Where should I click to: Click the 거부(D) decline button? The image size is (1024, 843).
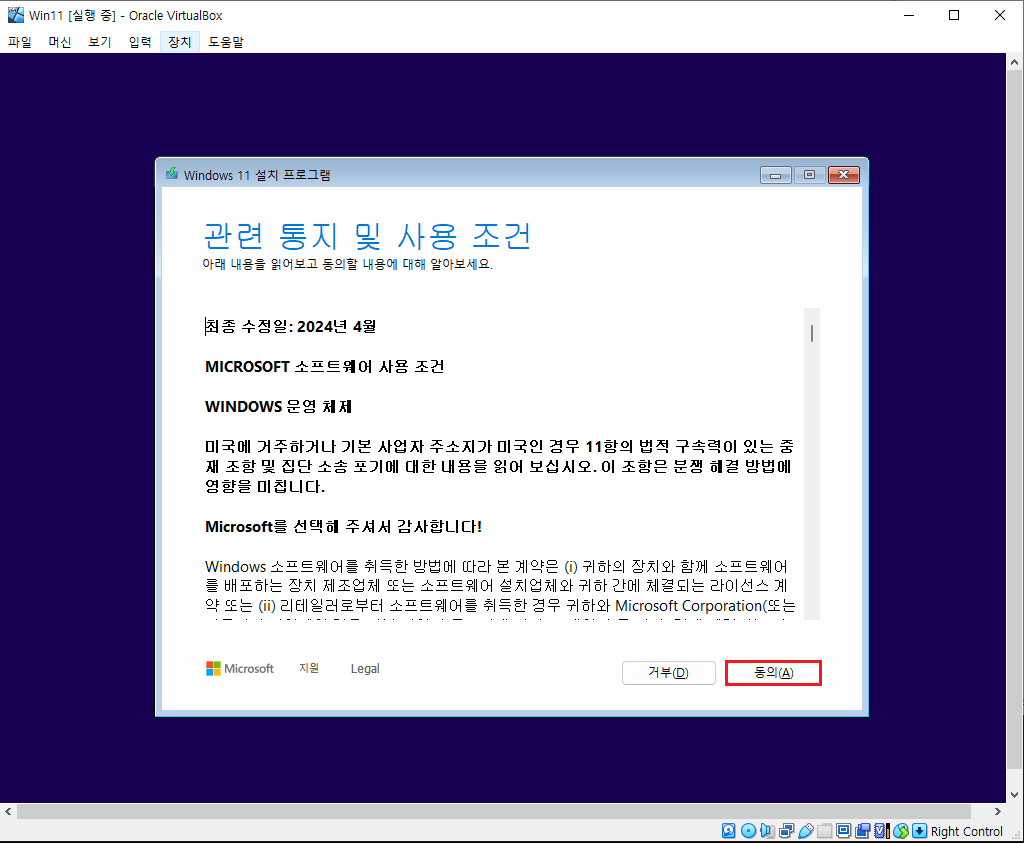[x=668, y=673]
